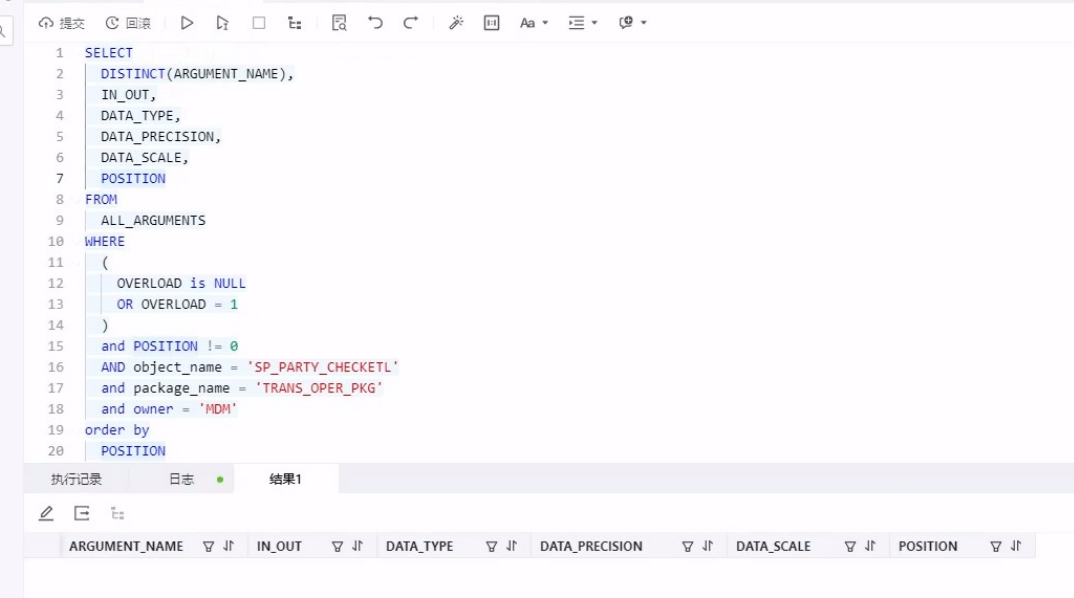Click order by on line 19

tap(117, 430)
